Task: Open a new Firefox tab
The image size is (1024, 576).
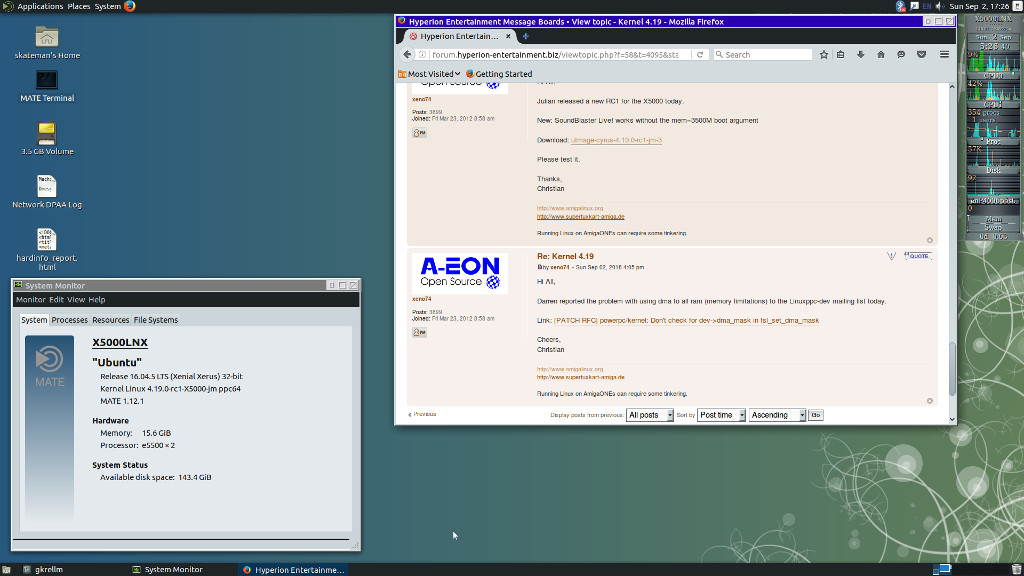Action: (526, 37)
